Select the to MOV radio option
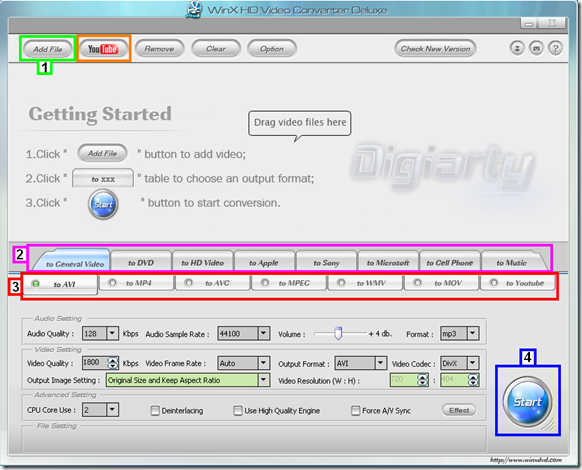Viewport: 582px width, 470px height. (x=442, y=283)
